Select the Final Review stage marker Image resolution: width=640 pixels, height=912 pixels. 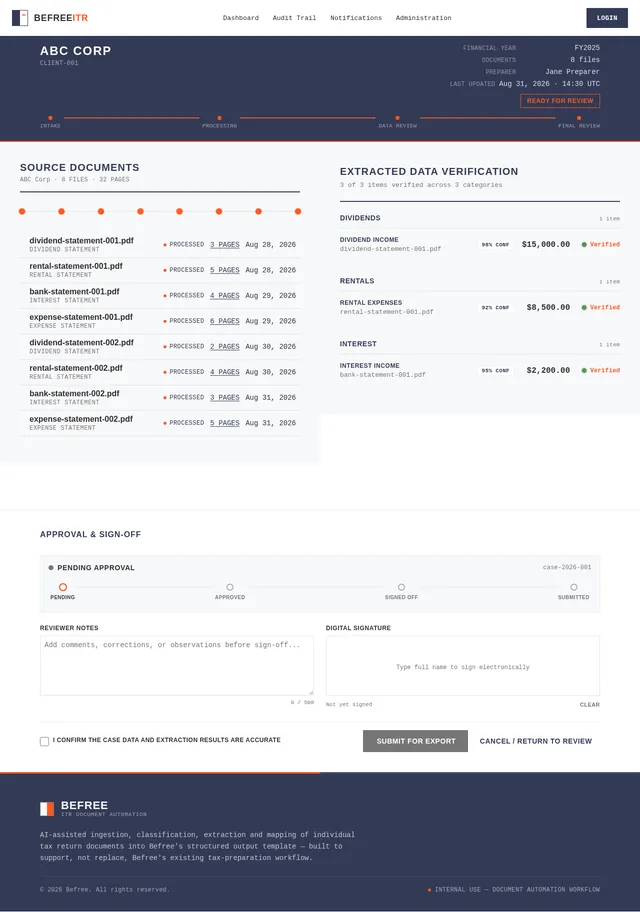[x=579, y=118]
